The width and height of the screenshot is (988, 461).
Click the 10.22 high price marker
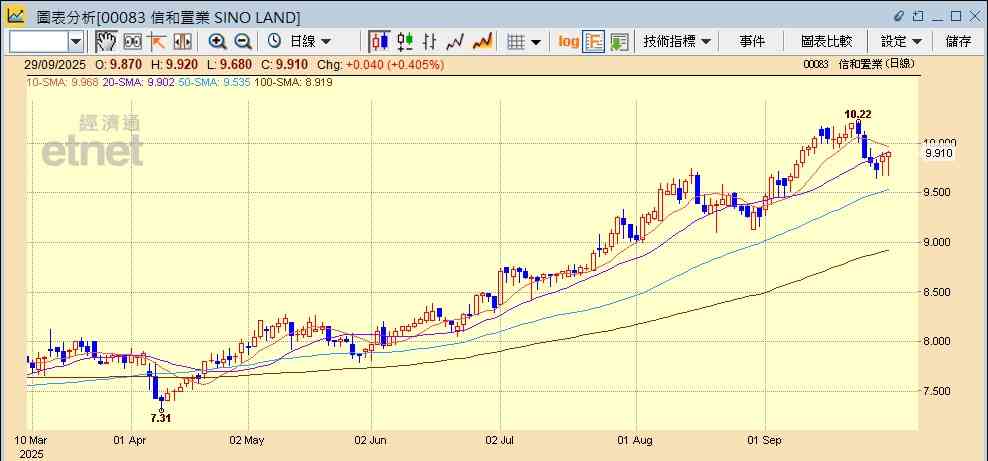tap(858, 114)
